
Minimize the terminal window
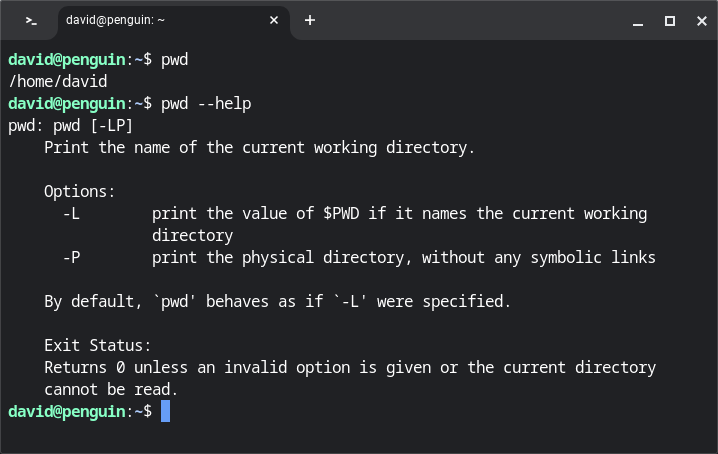click(x=636, y=20)
